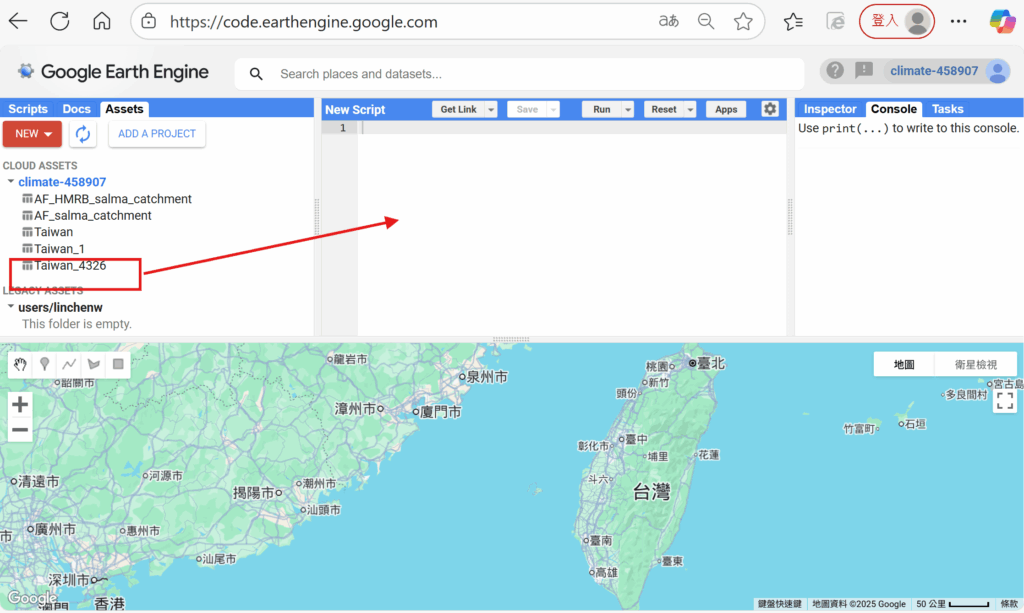Bookmark this page with the star icon
The height and width of the screenshot is (613, 1024).
(743, 22)
